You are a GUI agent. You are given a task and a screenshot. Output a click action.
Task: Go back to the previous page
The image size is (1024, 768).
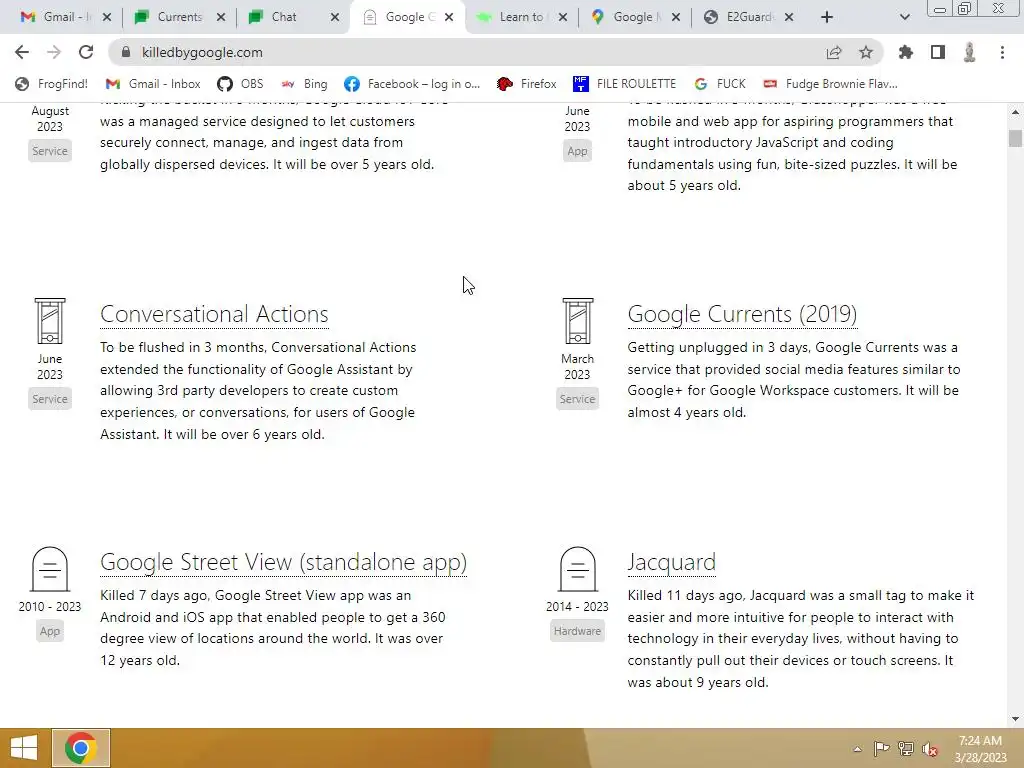click(22, 52)
